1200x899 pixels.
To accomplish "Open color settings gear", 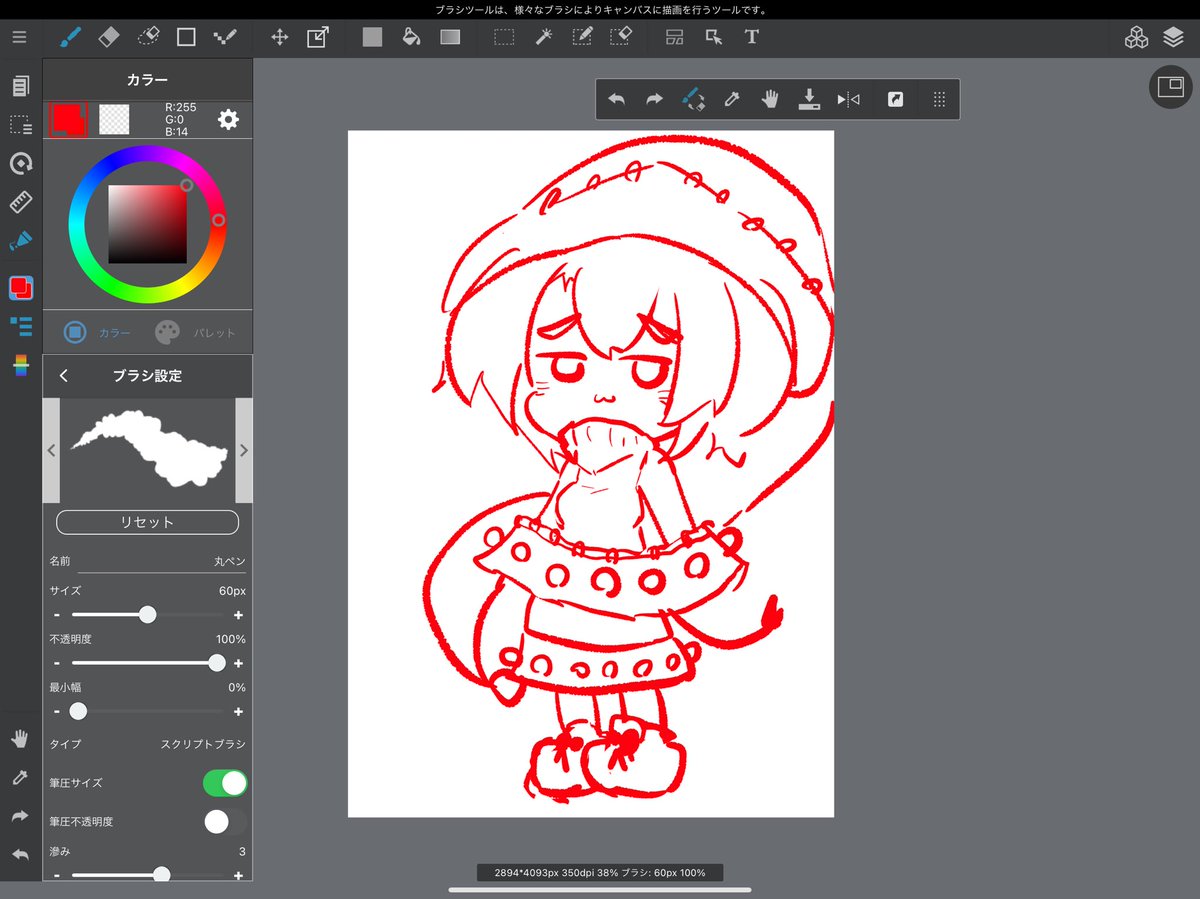I will tap(228, 120).
